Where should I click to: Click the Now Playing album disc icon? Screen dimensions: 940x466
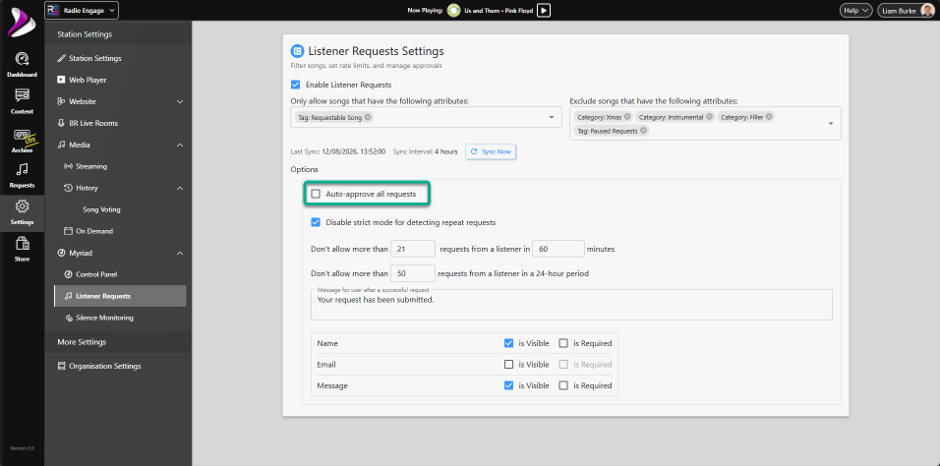tap(454, 10)
